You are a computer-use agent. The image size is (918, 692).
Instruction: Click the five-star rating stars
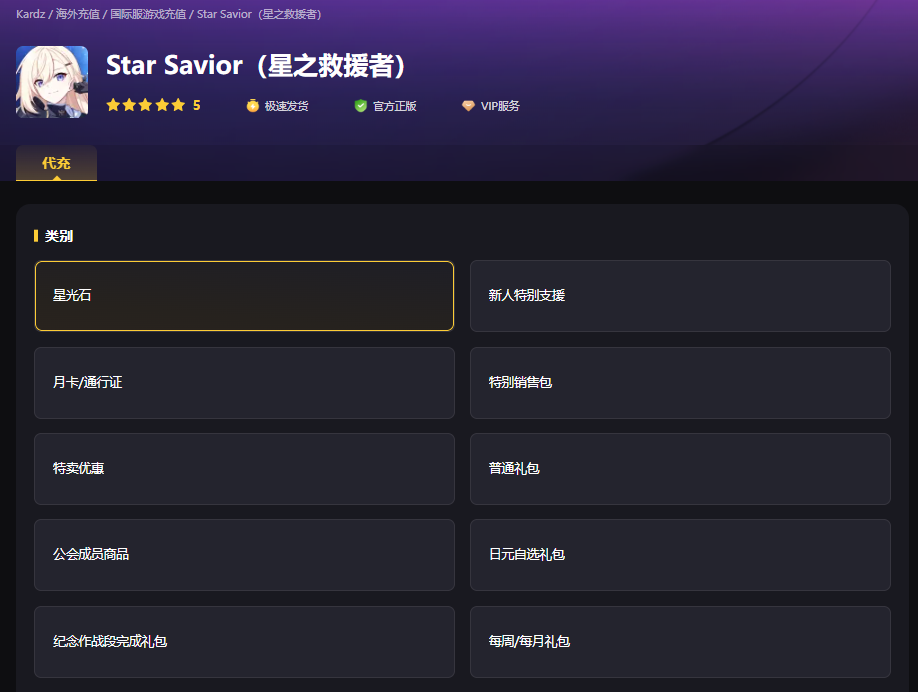tap(146, 105)
